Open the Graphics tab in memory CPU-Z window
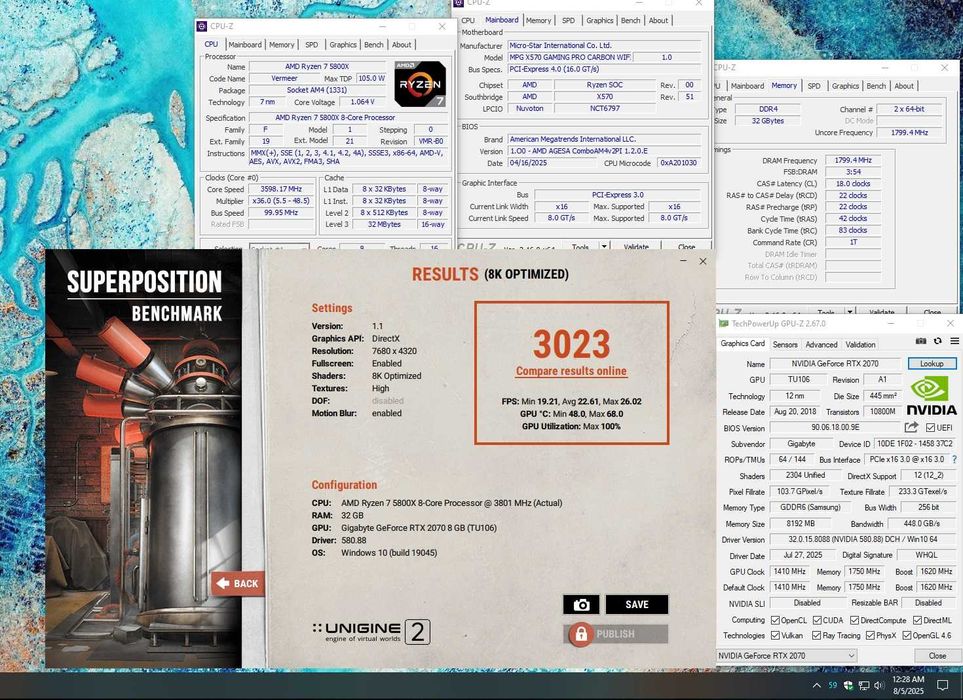The image size is (963, 700). 846,86
